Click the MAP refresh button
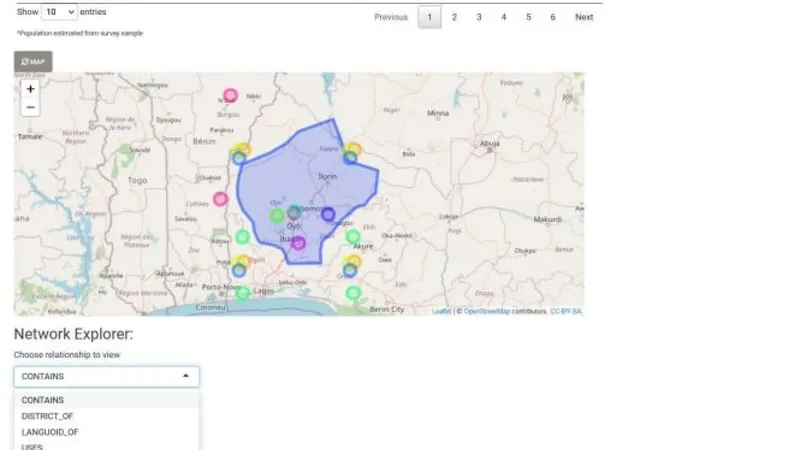 (33, 62)
